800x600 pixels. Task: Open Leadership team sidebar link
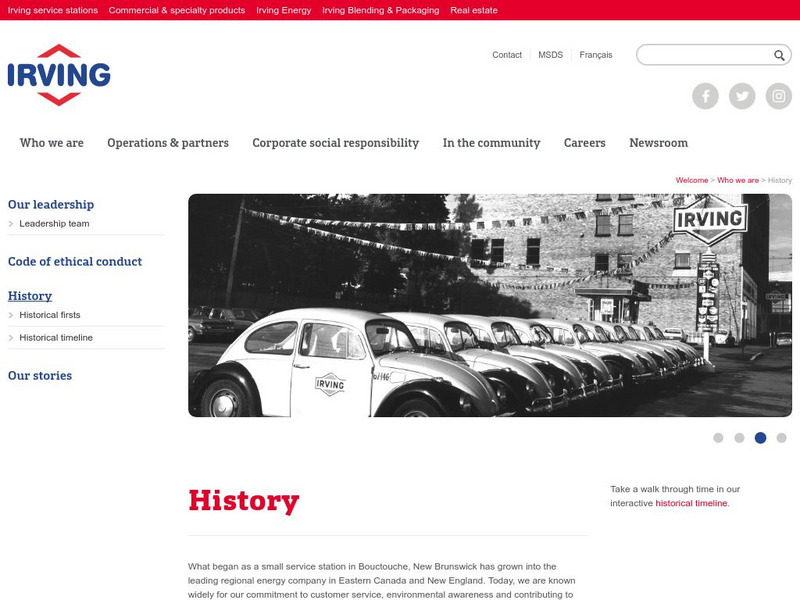[54, 223]
